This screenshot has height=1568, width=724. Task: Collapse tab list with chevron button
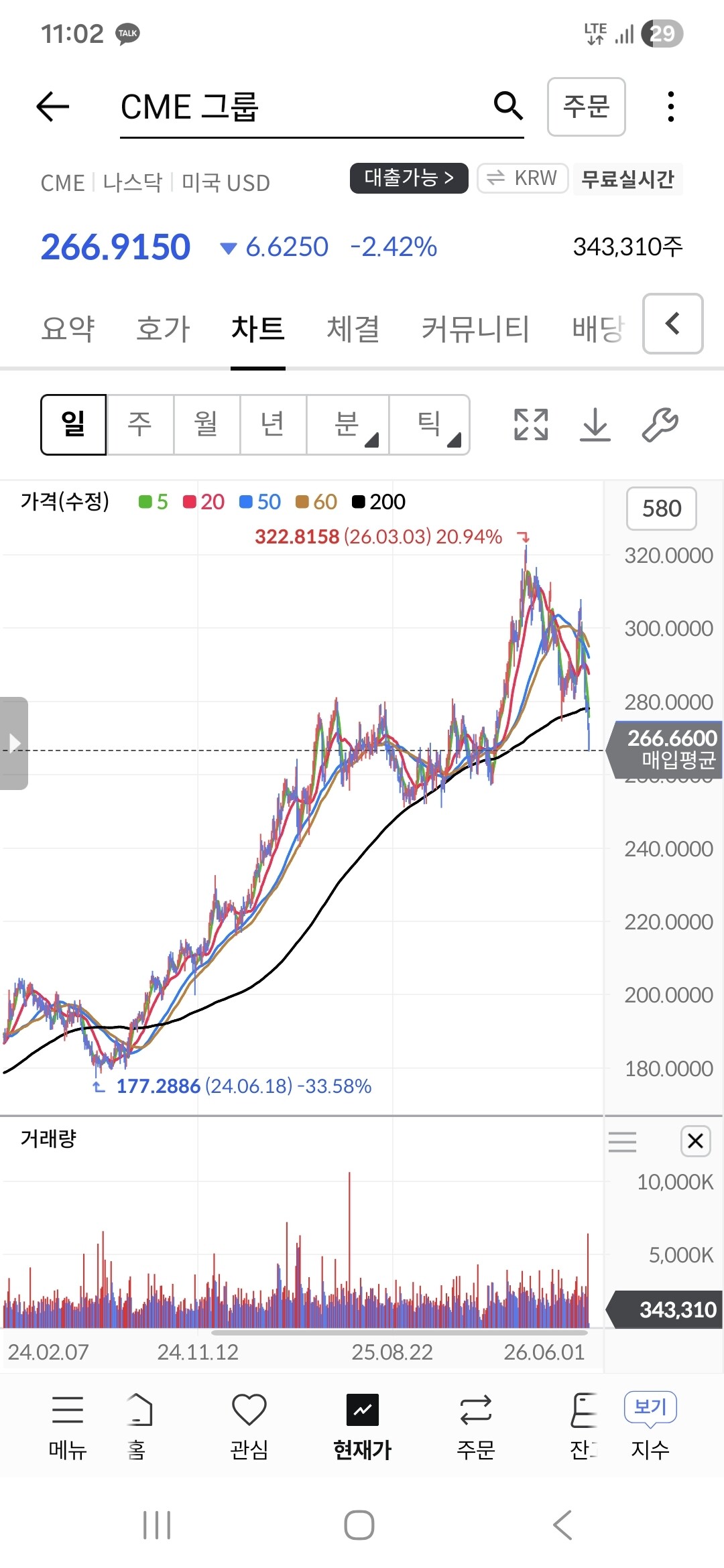pyautogui.click(x=673, y=324)
